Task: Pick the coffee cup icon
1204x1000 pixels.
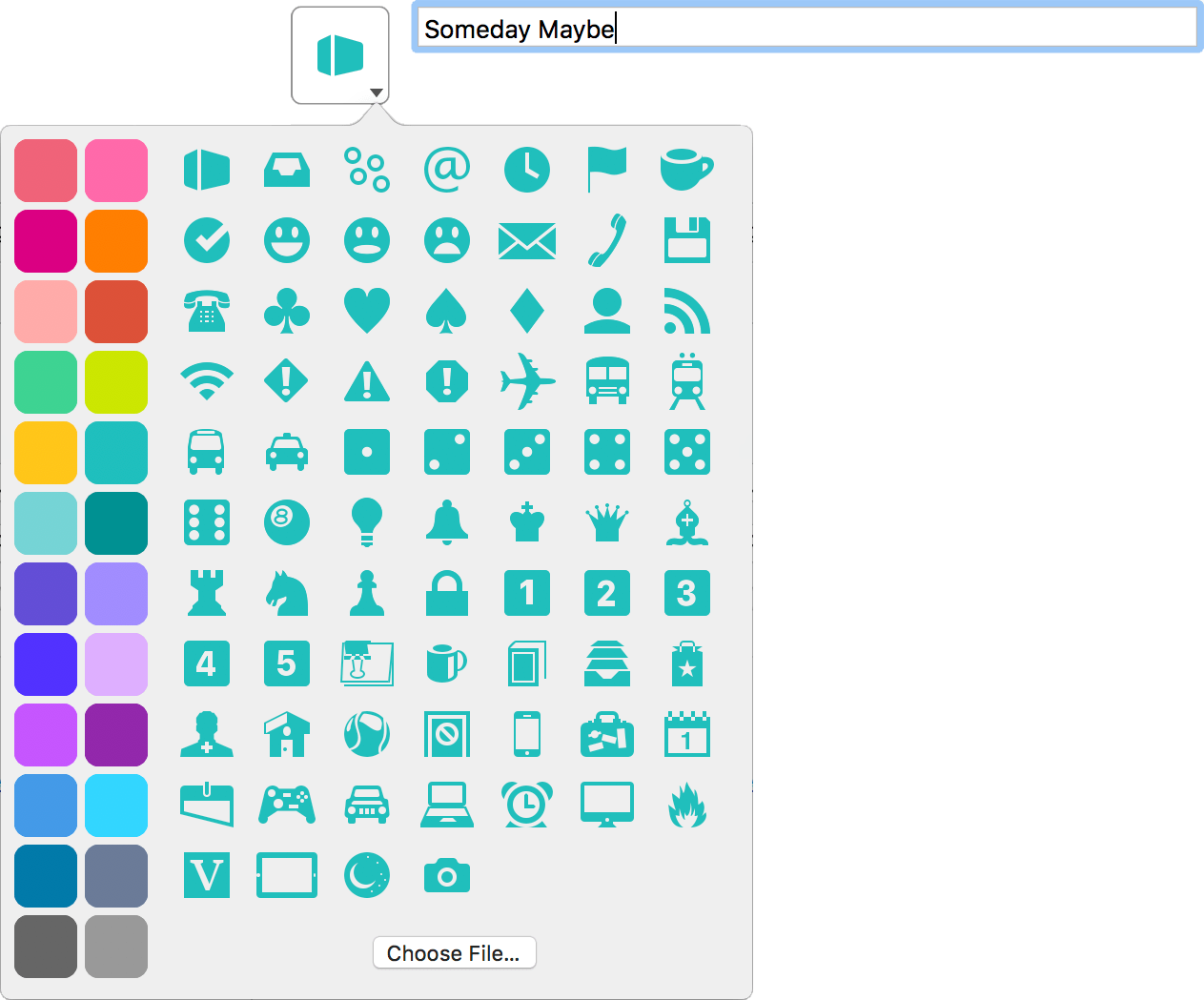Action: 687,169
